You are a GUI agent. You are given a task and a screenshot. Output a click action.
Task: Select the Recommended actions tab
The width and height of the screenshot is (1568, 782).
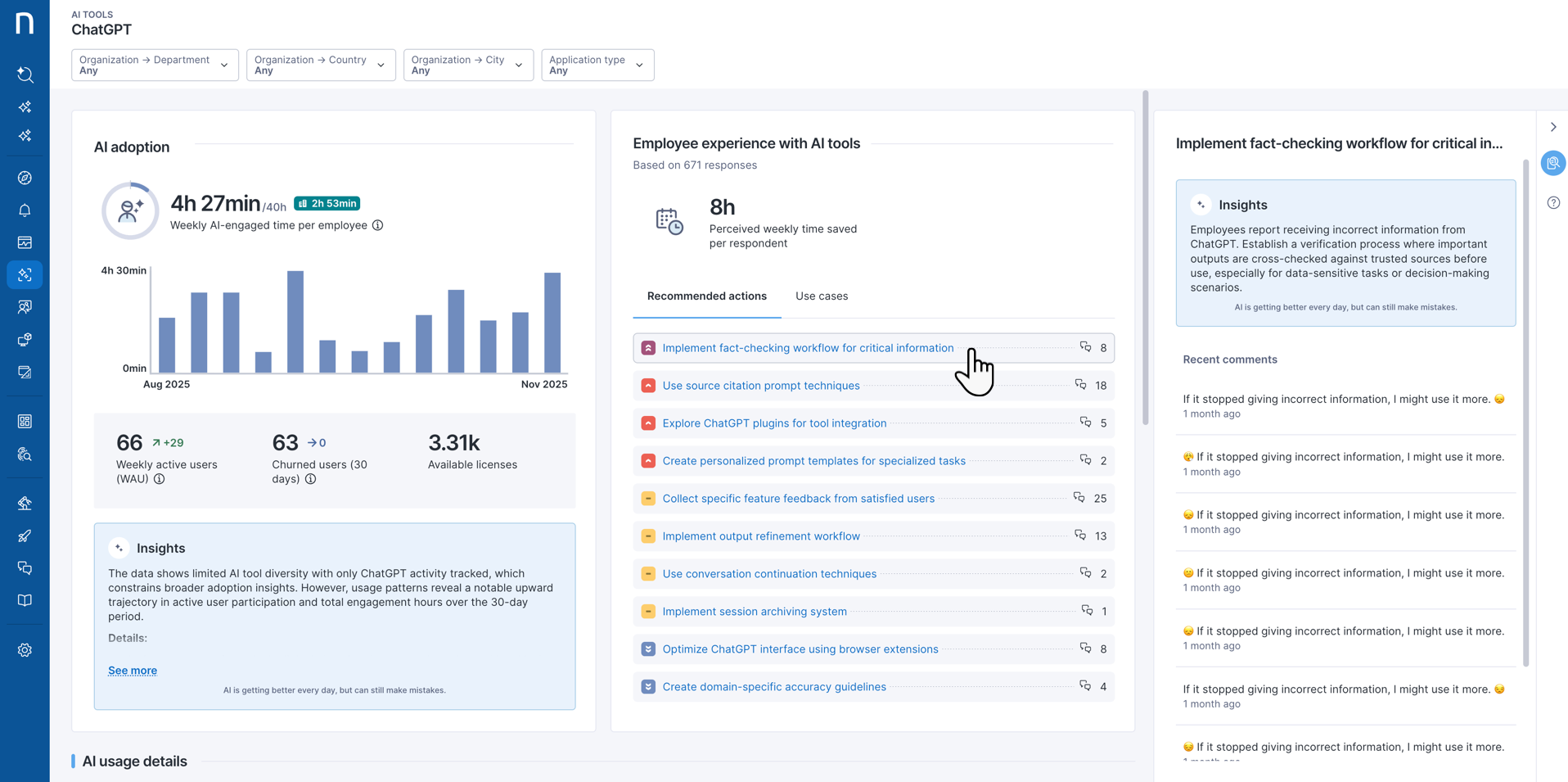click(x=706, y=296)
